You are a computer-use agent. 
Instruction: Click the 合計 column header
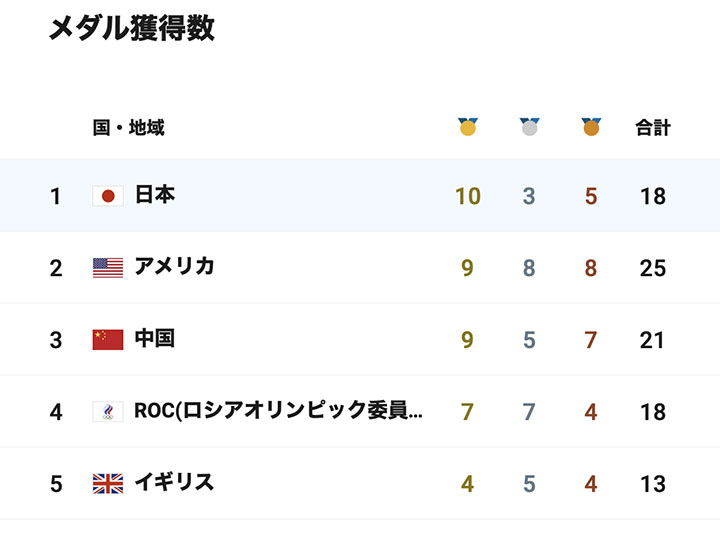point(652,127)
